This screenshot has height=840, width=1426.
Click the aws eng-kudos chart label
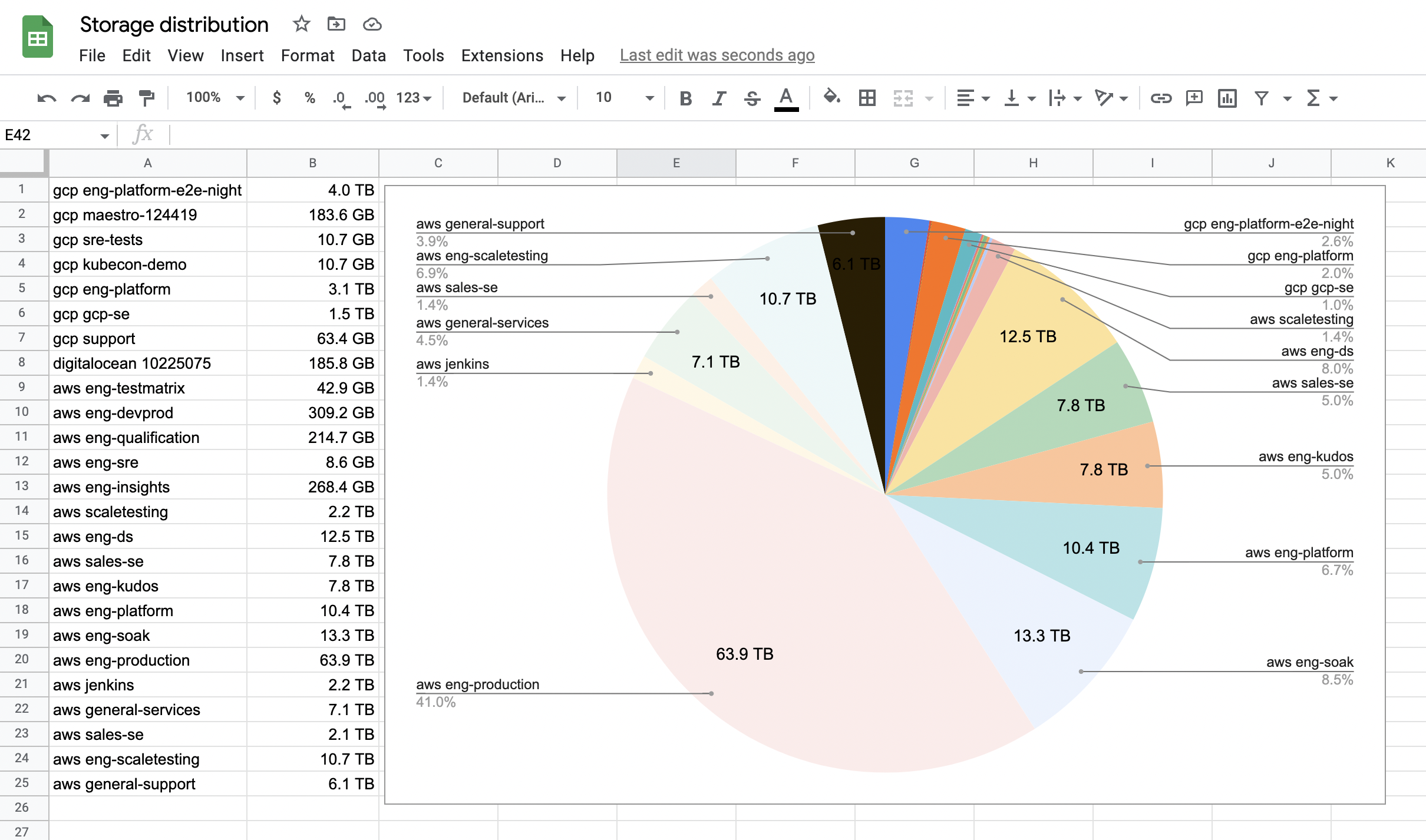[1306, 457]
